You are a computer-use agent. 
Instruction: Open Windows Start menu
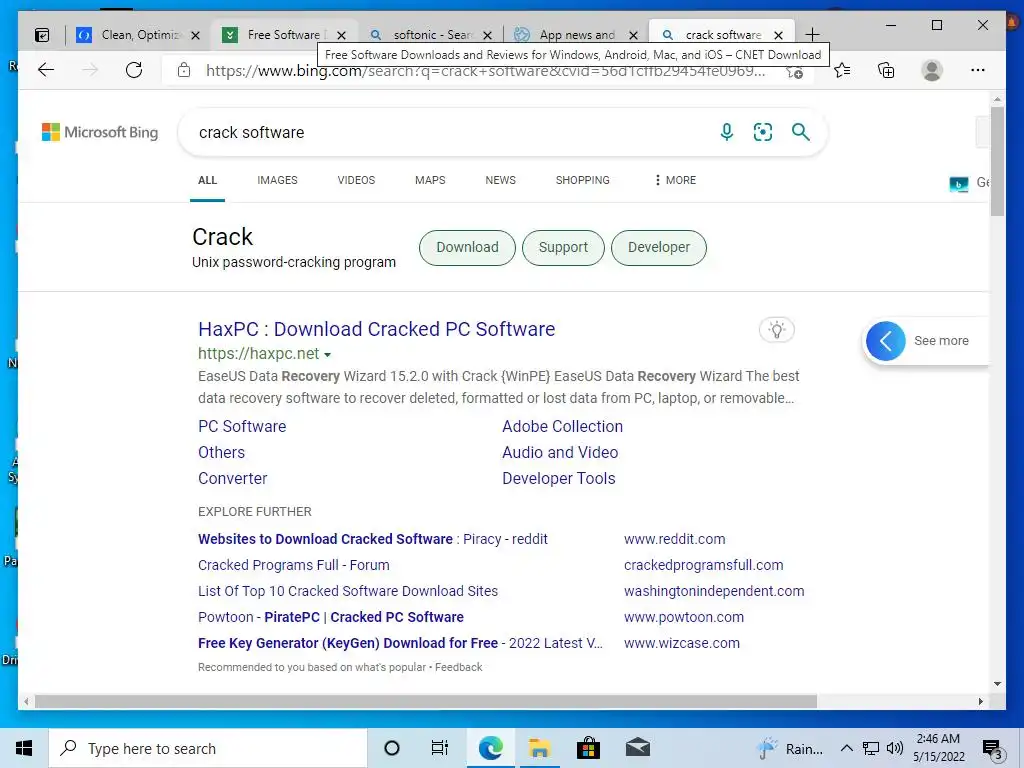(x=24, y=748)
